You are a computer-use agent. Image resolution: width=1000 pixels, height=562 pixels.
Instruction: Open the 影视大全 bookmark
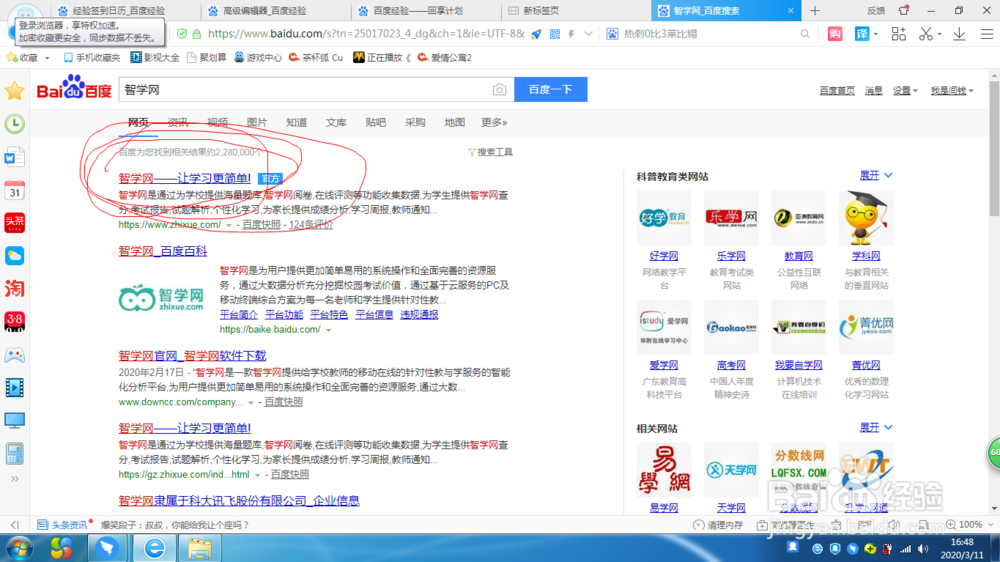click(x=155, y=58)
